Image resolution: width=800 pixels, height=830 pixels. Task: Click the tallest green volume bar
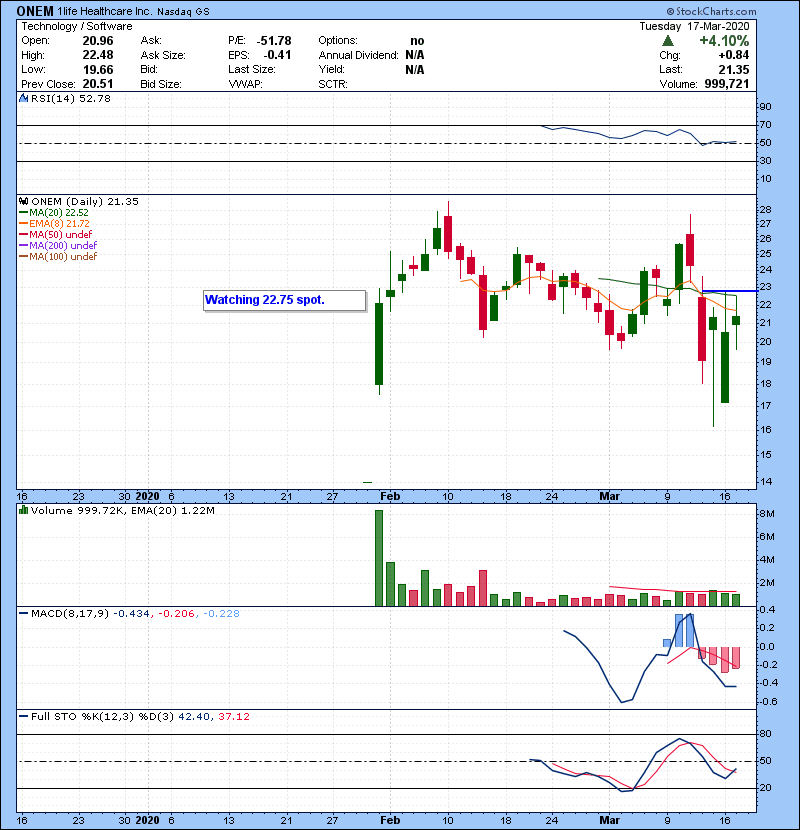pos(379,558)
